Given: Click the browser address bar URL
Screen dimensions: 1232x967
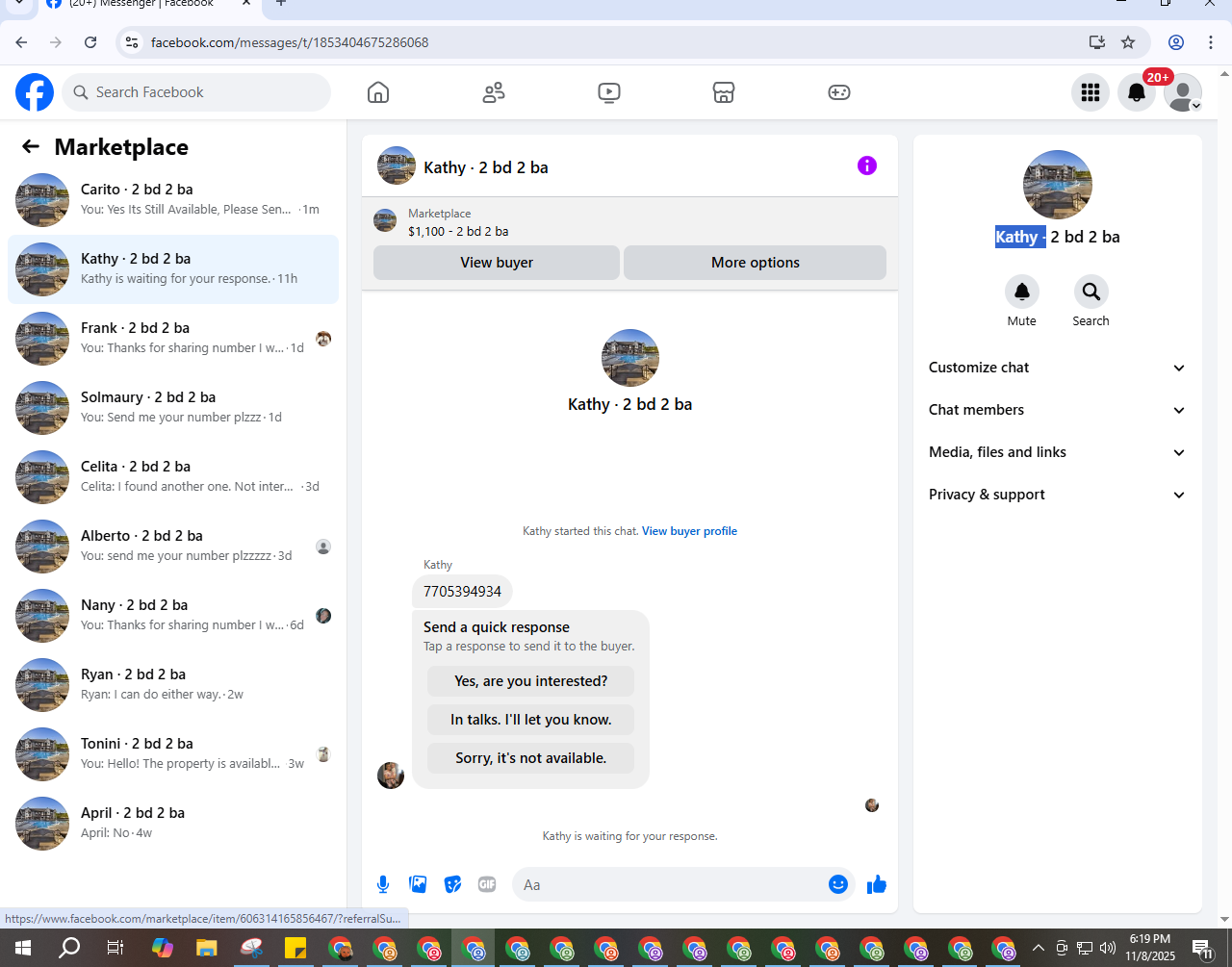Looking at the screenshot, I should pyautogui.click(x=290, y=42).
